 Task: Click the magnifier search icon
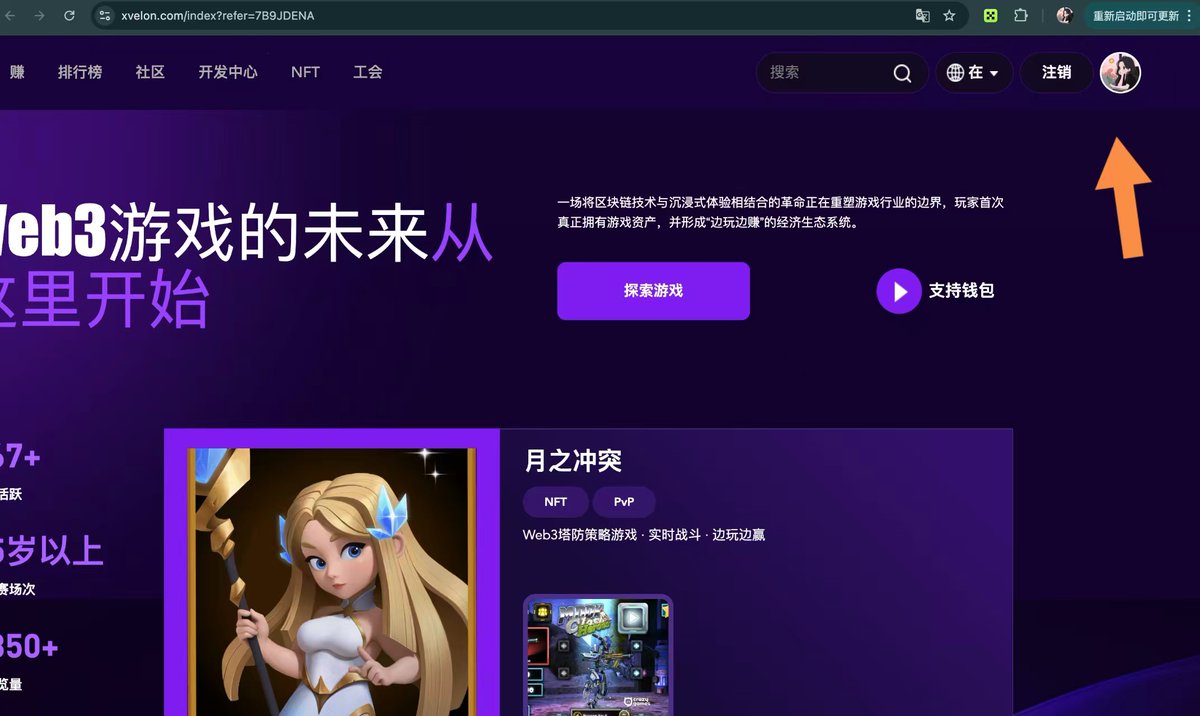902,73
